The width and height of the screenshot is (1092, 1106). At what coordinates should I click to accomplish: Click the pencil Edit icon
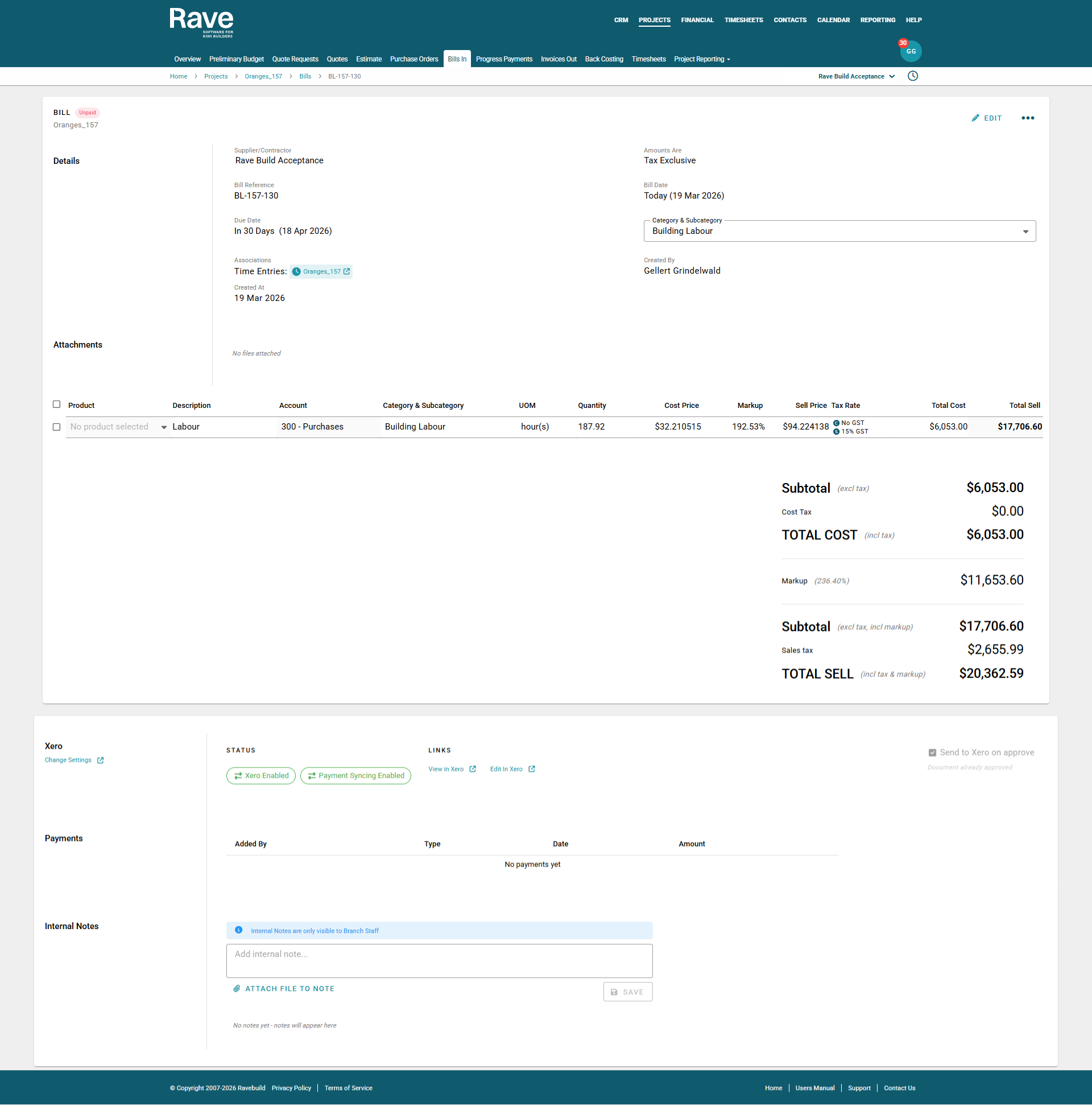pos(975,118)
